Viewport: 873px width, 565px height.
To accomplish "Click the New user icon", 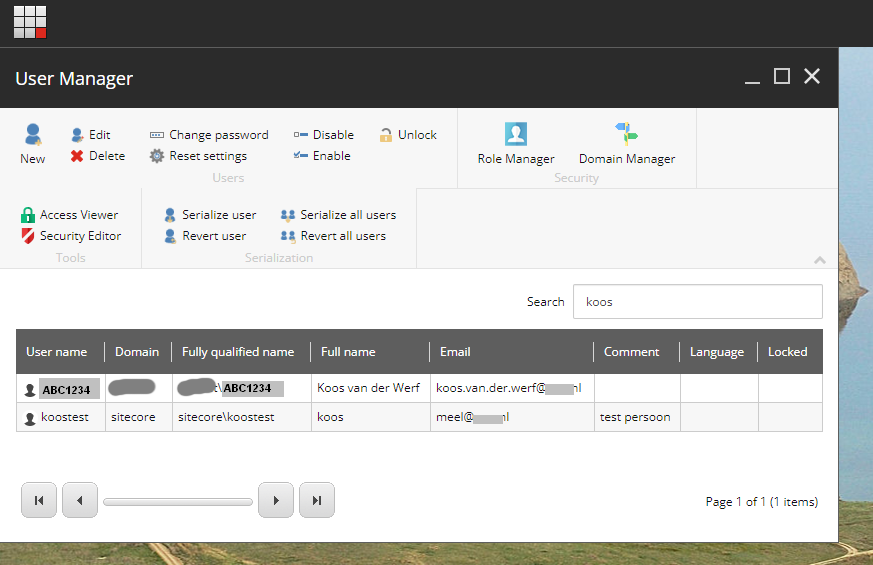I will click(x=33, y=135).
